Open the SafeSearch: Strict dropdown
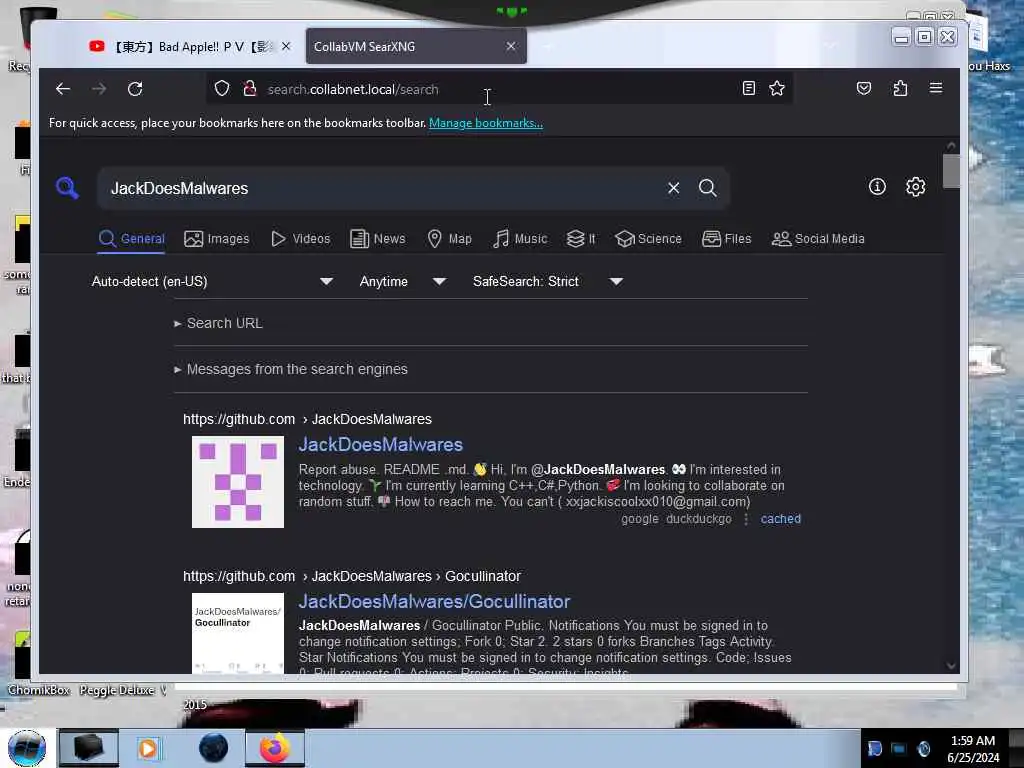The image size is (1024, 768). [548, 281]
